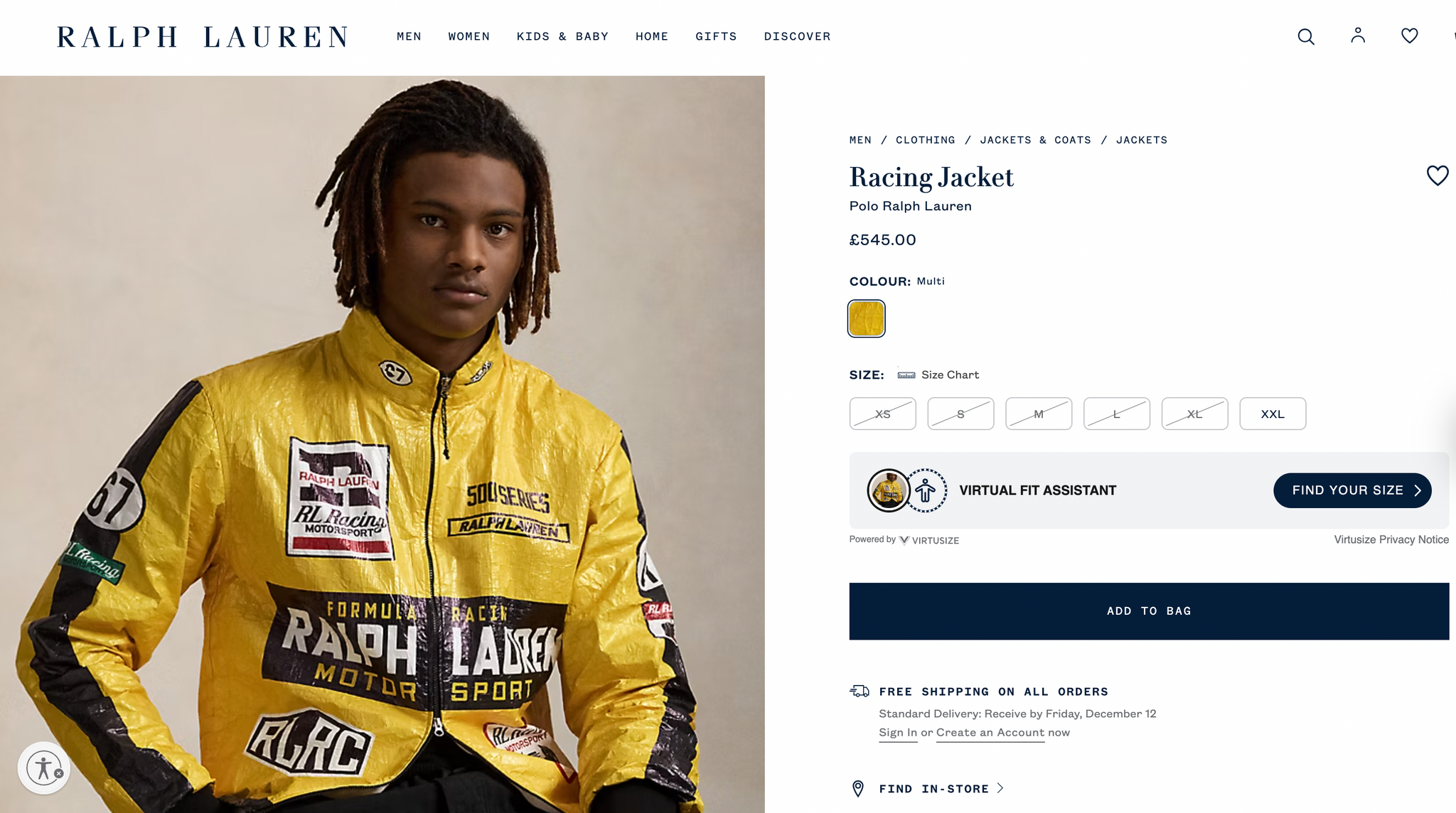1456x813 pixels.
Task: Follow the Create an Account link
Action: coord(990,733)
